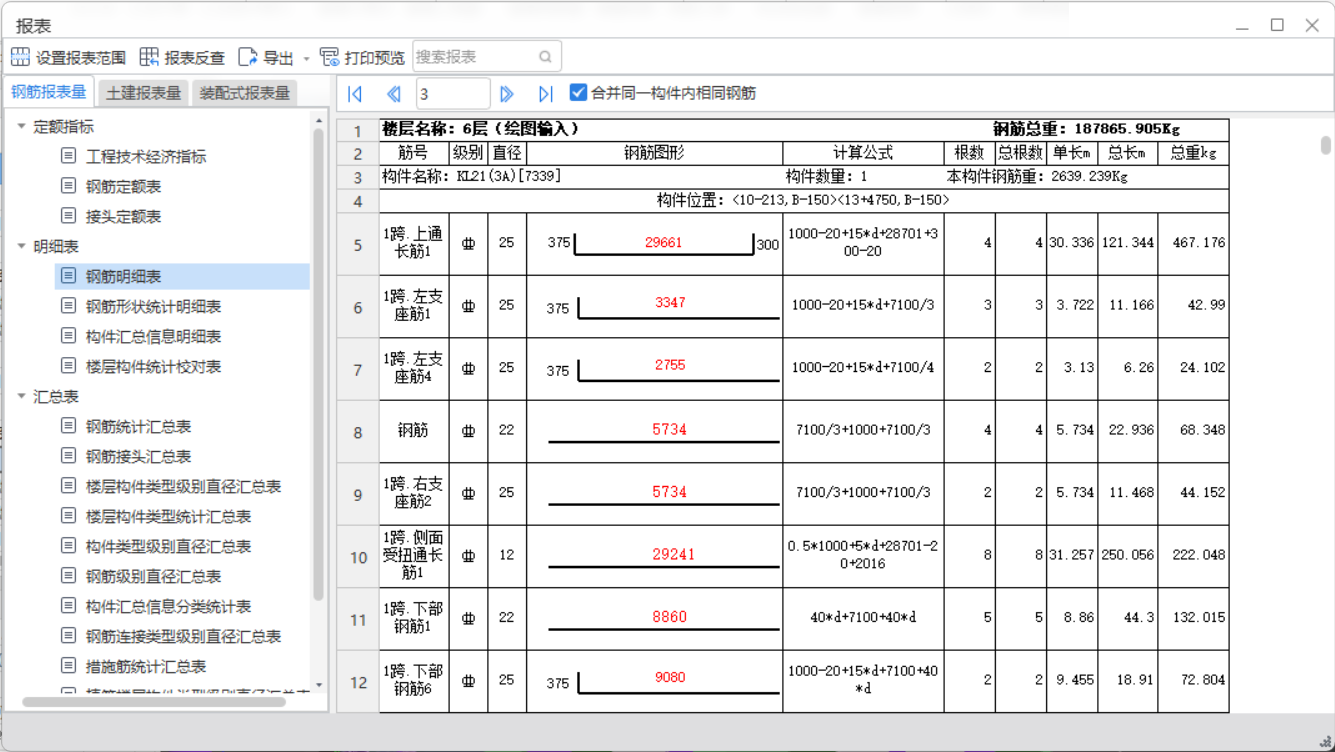Screen dimensions: 1335x752
Task: Click the 钢筋图形 column header
Action: click(654, 153)
